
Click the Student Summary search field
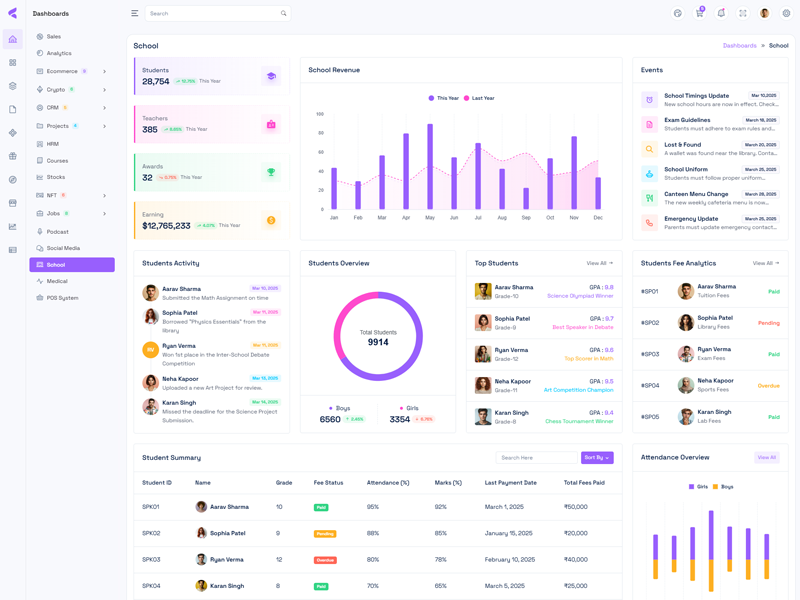click(x=535, y=458)
